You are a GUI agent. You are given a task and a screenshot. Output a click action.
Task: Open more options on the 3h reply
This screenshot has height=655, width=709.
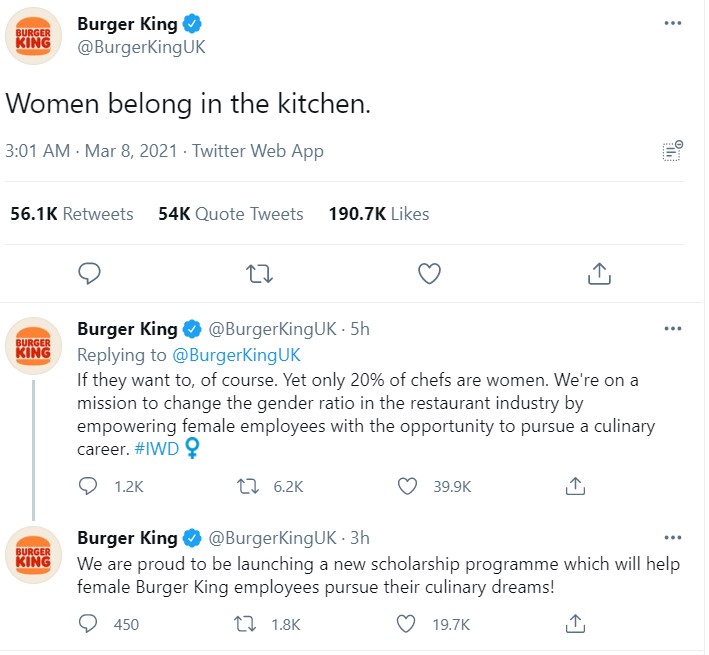672,537
